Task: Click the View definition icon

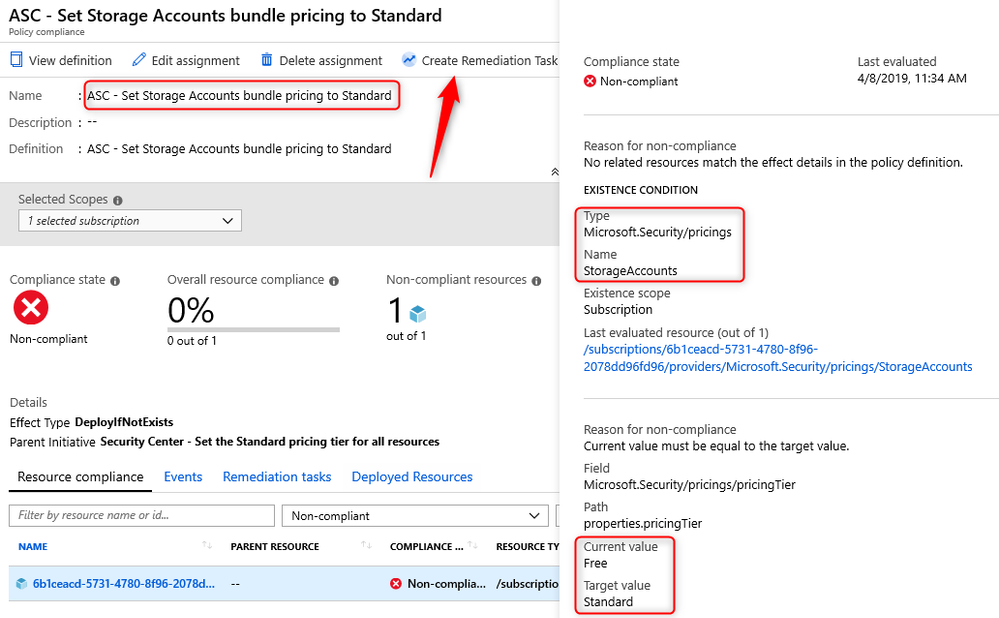Action: pos(16,60)
